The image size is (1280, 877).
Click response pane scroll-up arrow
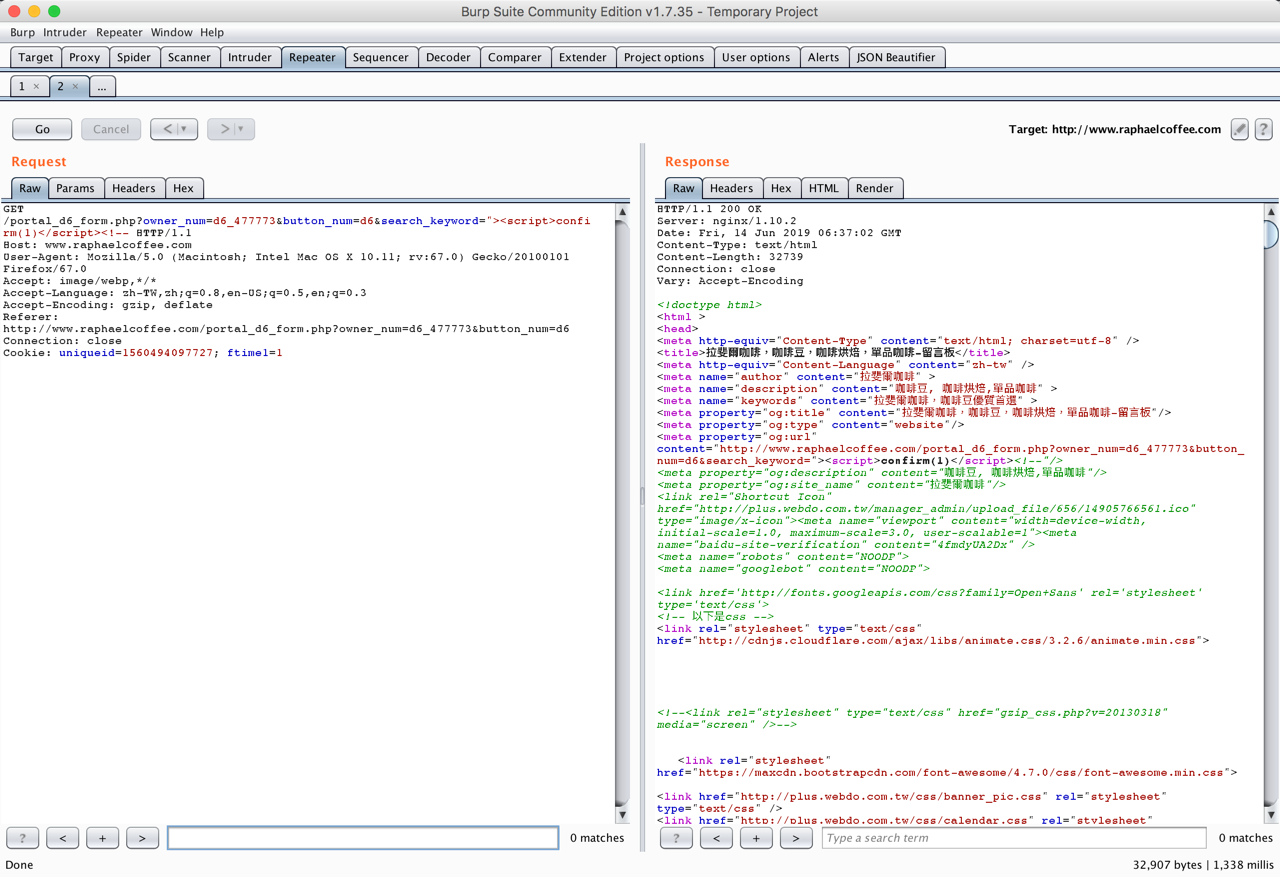(x=1271, y=212)
